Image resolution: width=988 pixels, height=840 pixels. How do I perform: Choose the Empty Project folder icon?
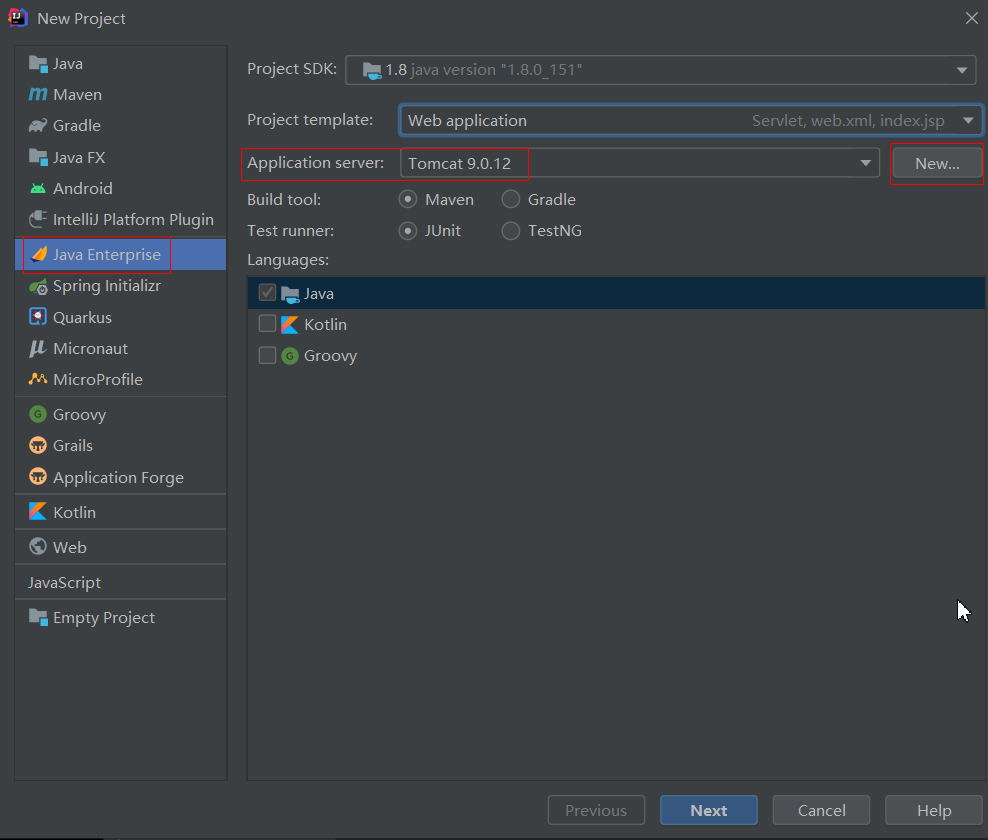pos(38,618)
